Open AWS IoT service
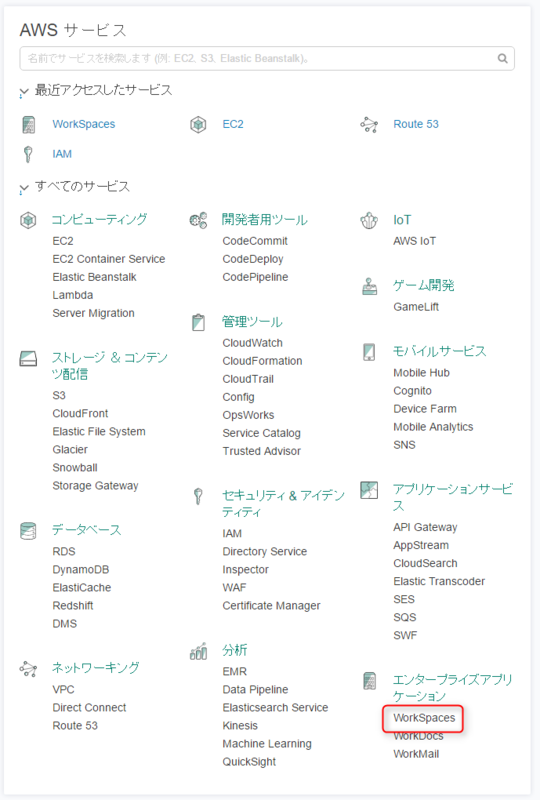 point(414,241)
